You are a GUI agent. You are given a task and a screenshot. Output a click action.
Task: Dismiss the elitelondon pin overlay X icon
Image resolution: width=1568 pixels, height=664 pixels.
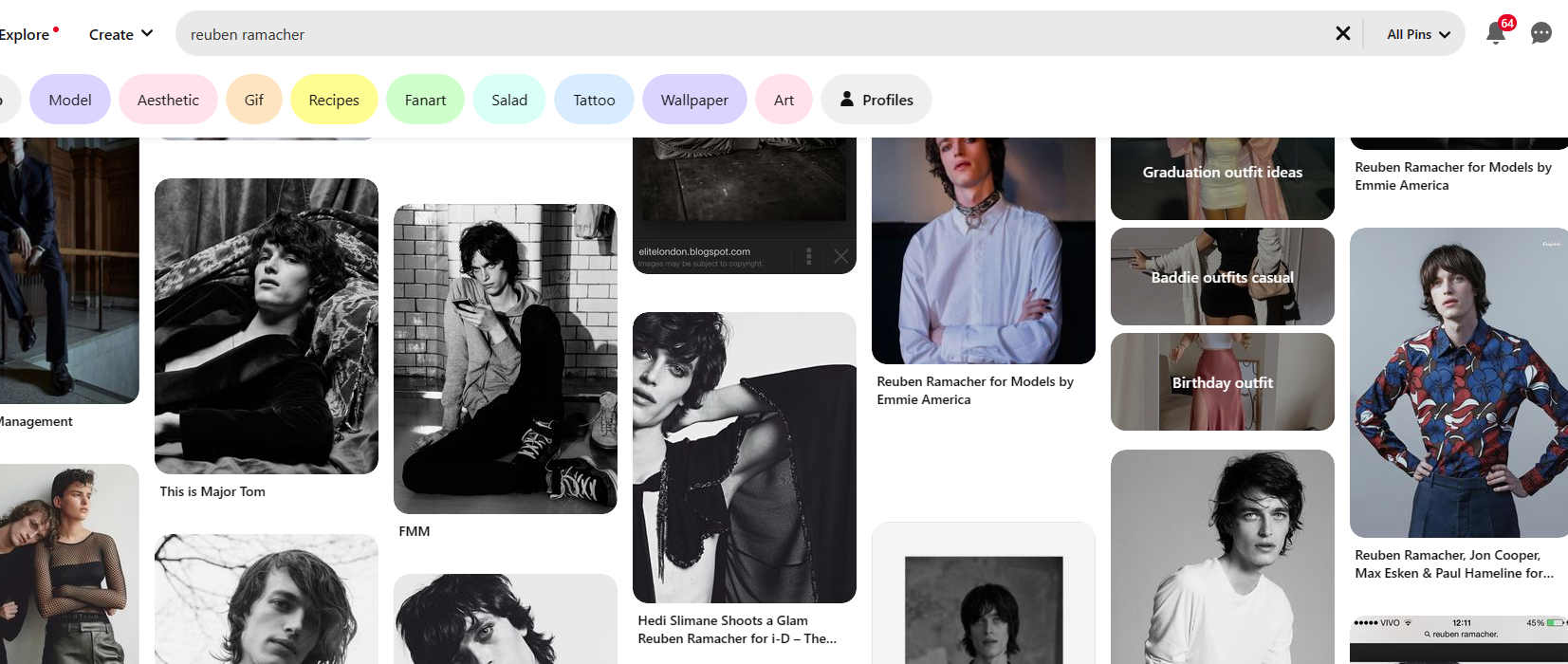[x=841, y=256]
